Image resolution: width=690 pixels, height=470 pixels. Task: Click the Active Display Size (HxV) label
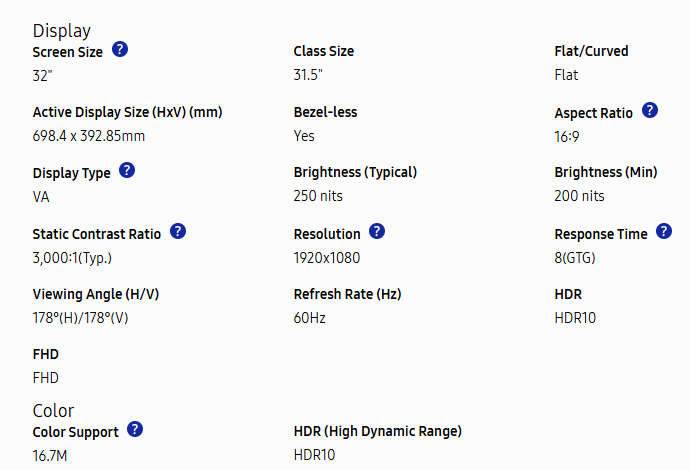(127, 112)
